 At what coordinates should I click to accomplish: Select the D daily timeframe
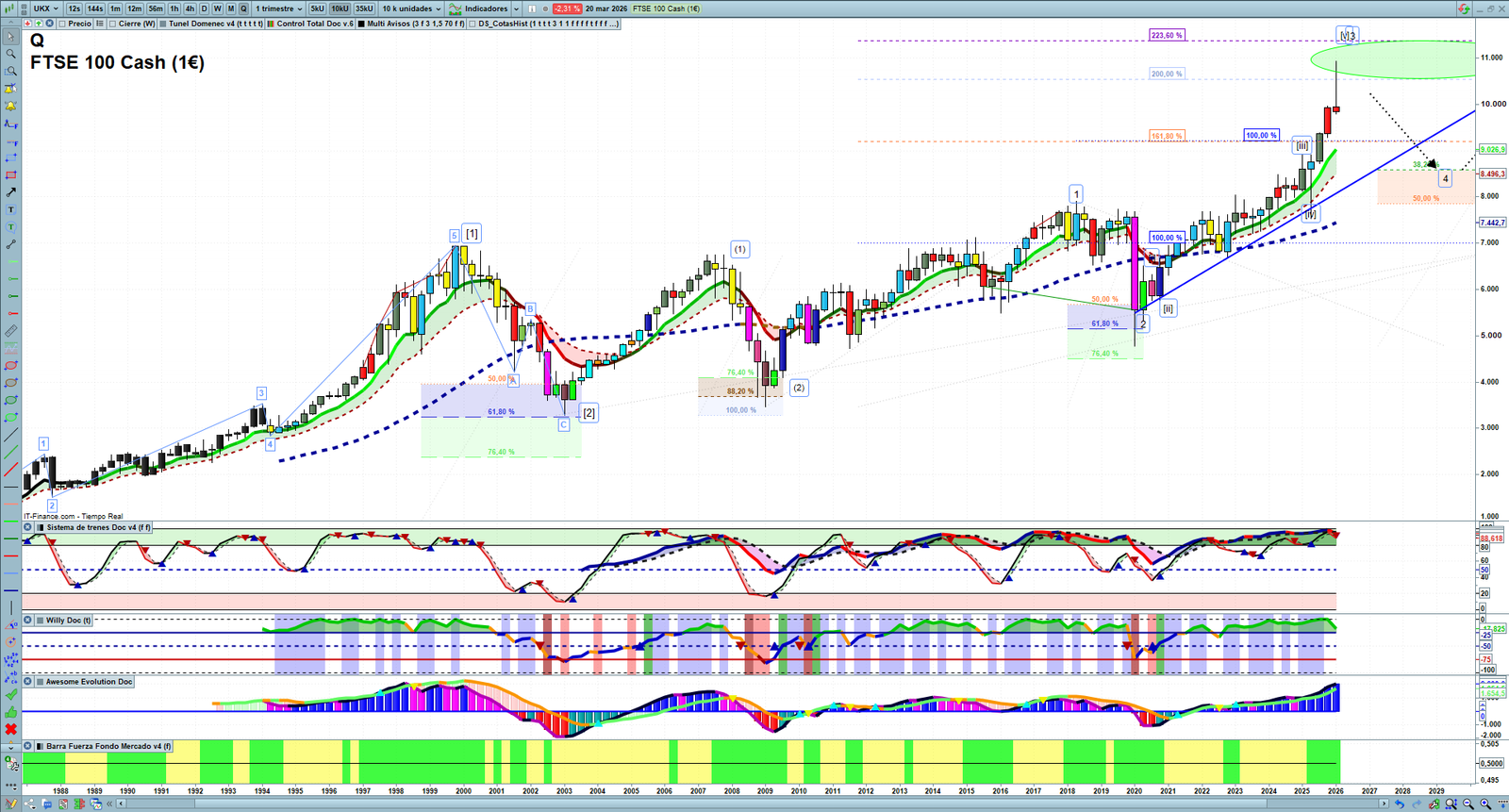pyautogui.click(x=204, y=8)
